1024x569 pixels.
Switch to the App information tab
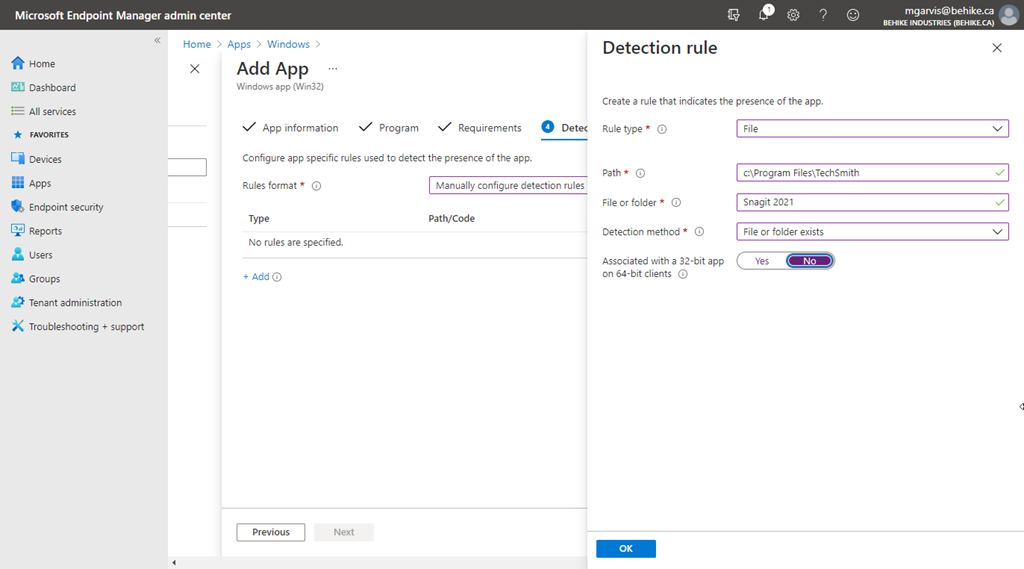[x=291, y=128]
